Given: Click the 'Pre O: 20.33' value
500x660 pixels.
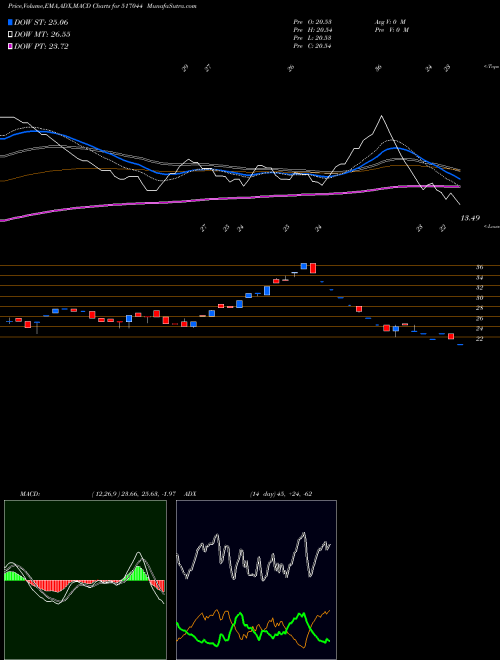Looking at the screenshot, I should coord(312,22).
